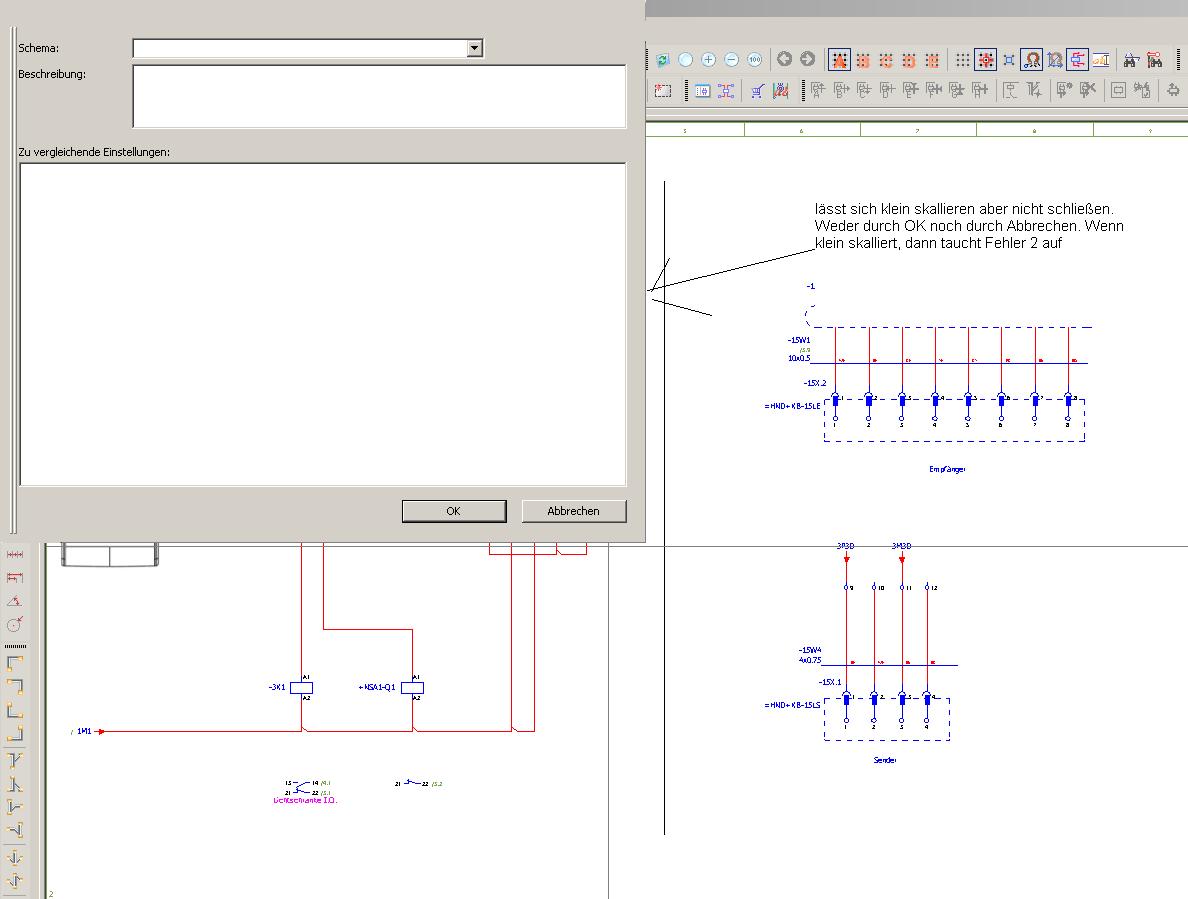Toggle the magnet snap icon
This screenshot has height=899, width=1188.
tap(1032, 59)
